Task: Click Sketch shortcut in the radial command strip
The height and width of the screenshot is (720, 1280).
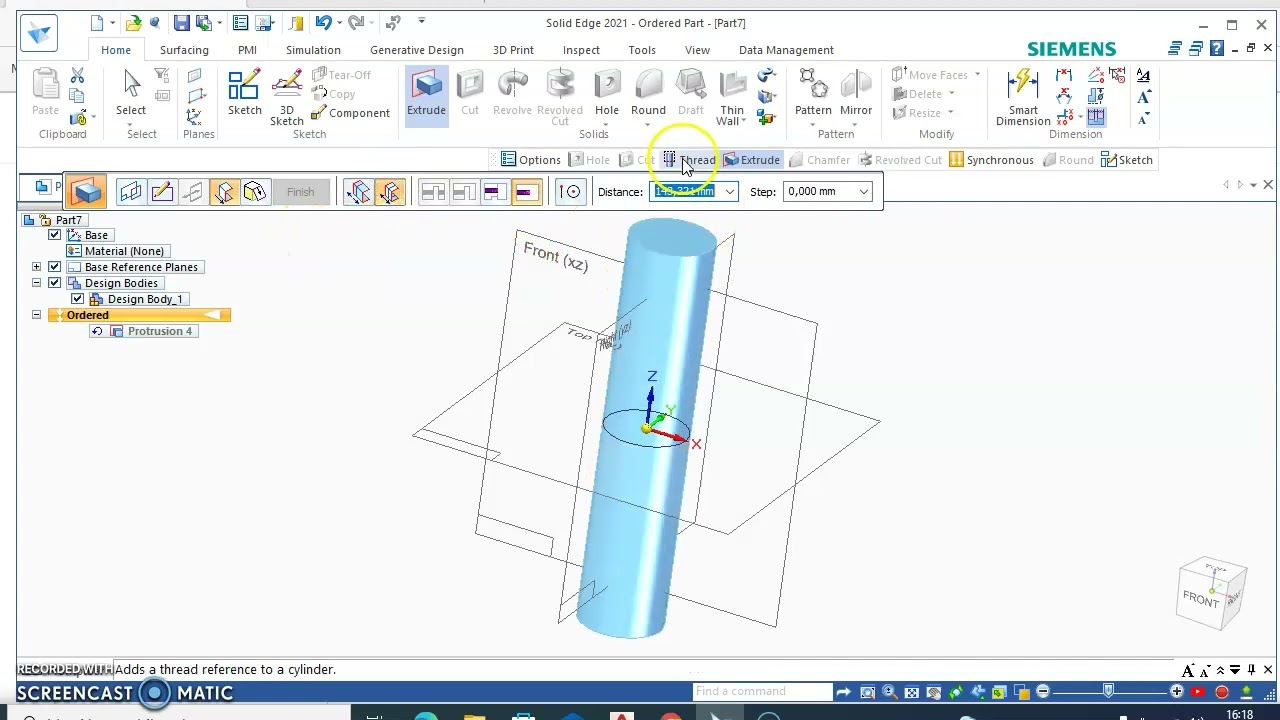Action: point(1127,160)
